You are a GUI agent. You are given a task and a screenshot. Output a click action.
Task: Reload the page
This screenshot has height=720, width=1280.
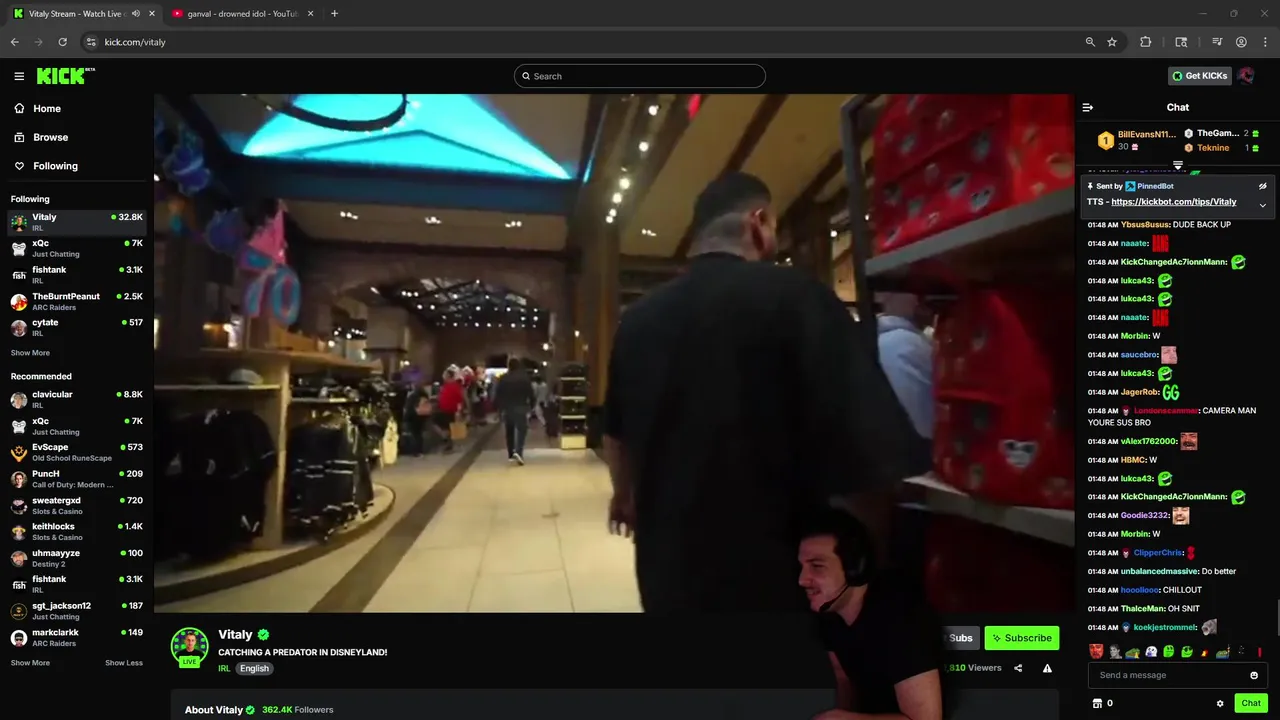coord(62,42)
